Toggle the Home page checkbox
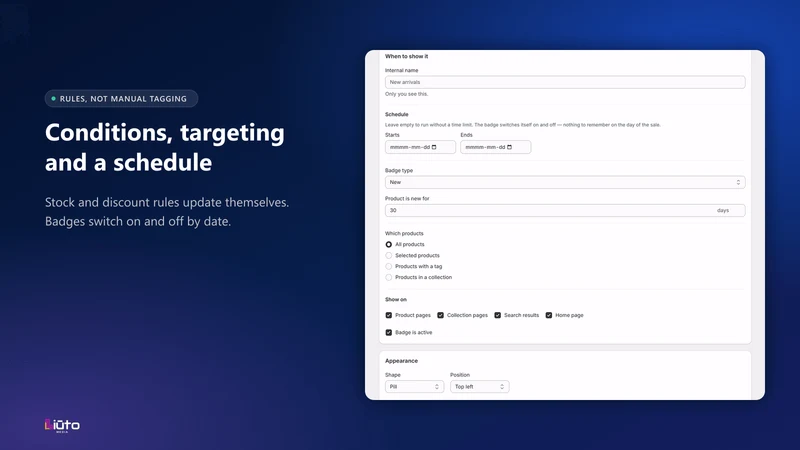Image resolution: width=800 pixels, height=450 pixels. point(549,315)
